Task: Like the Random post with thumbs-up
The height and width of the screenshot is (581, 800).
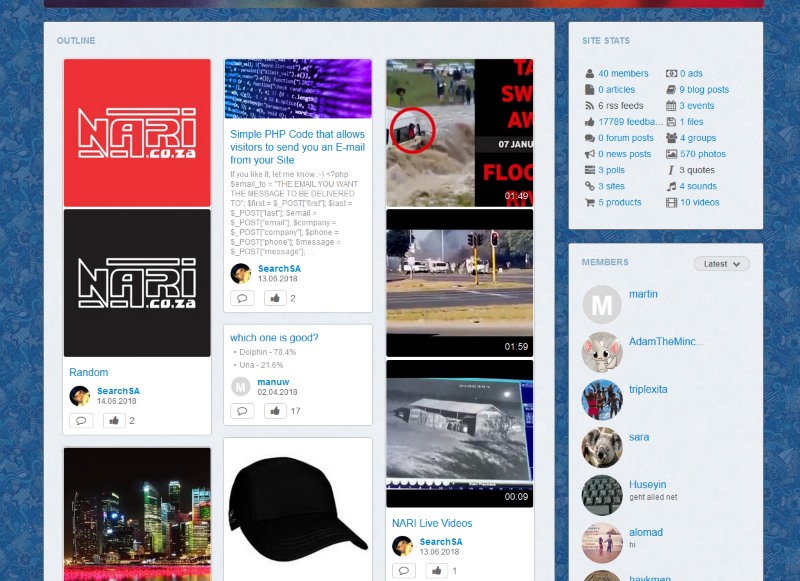Action: [114, 421]
